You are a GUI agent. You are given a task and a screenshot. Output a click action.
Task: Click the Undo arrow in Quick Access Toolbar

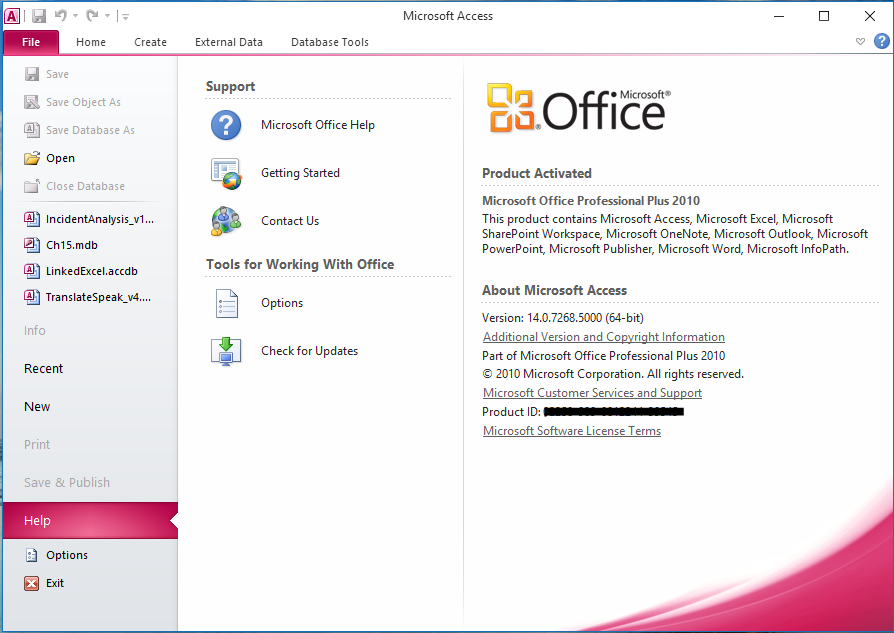click(60, 15)
